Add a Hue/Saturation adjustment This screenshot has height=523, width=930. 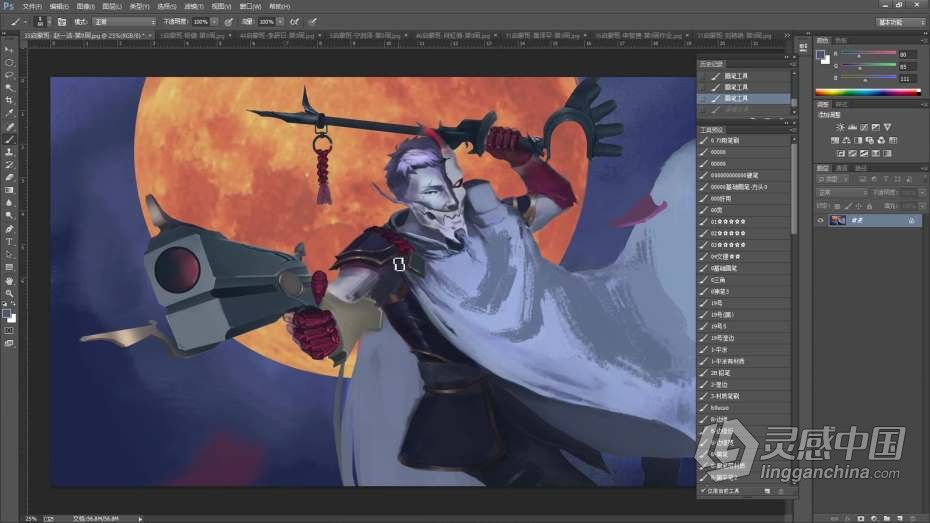[835, 141]
